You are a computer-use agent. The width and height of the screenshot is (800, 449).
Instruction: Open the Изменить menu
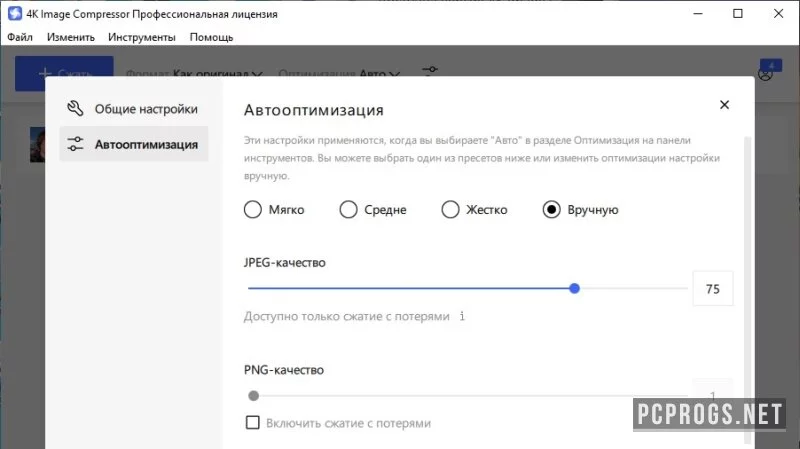point(70,37)
